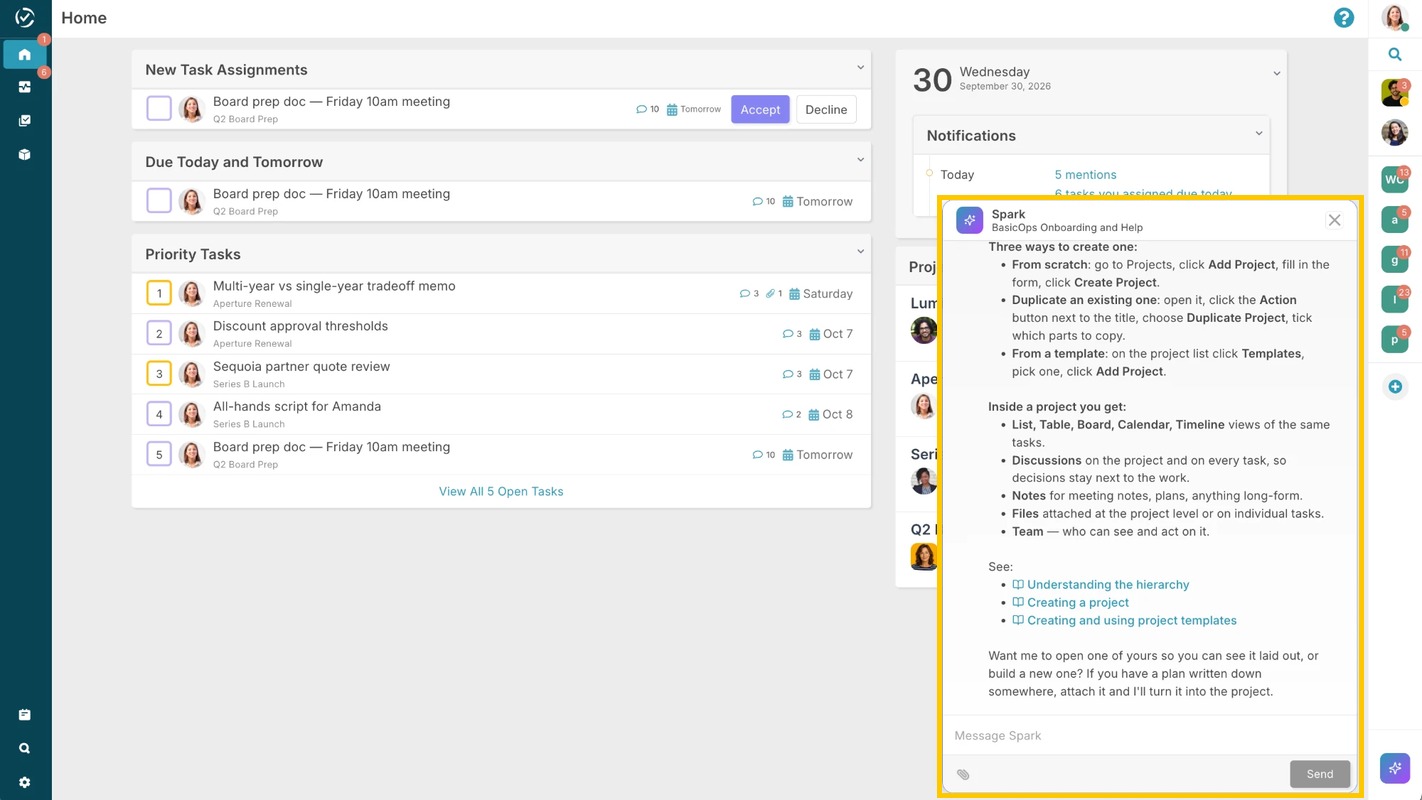Open View All 5 Open Tasks link
Screen dimensions: 1422x800
501,491
